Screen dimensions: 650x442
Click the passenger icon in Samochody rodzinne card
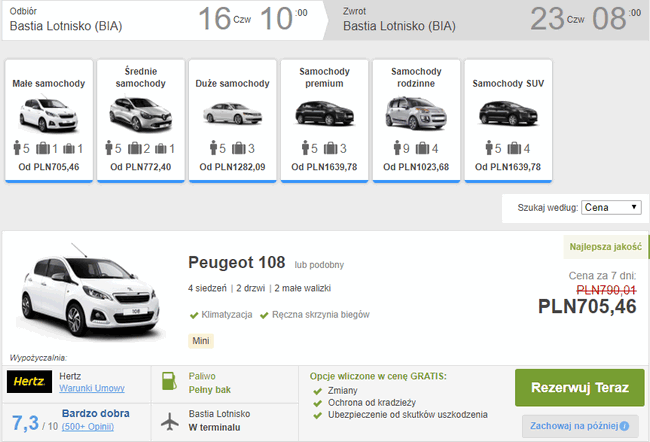[397, 148]
